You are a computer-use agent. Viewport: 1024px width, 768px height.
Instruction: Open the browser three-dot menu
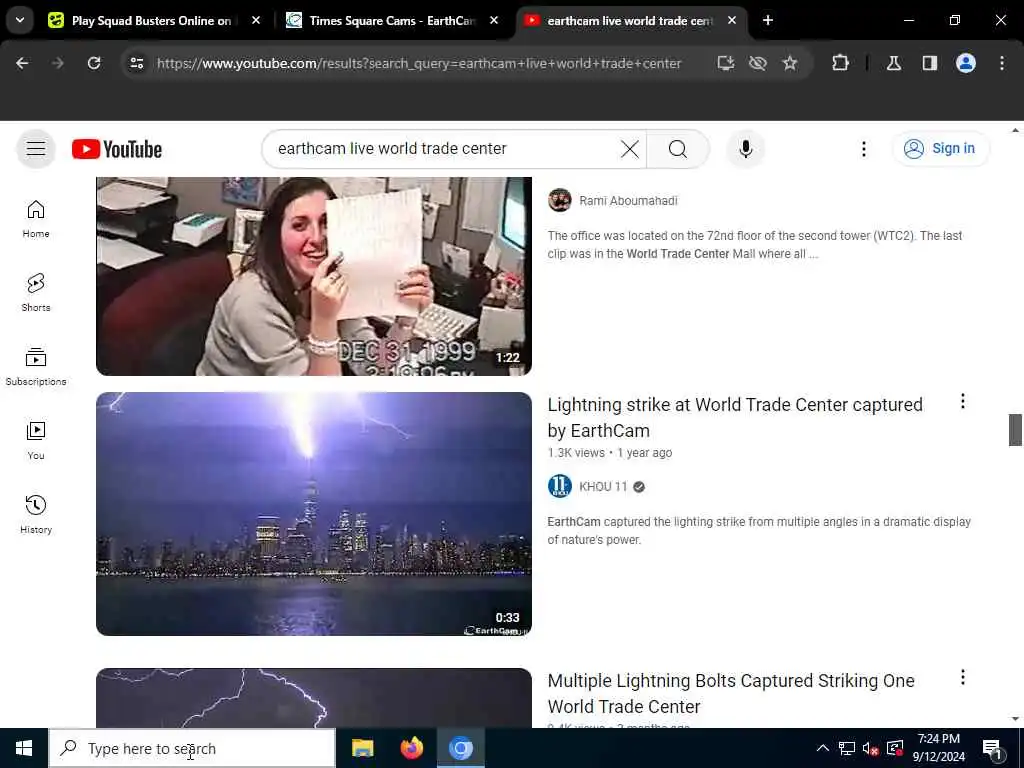point(1002,63)
